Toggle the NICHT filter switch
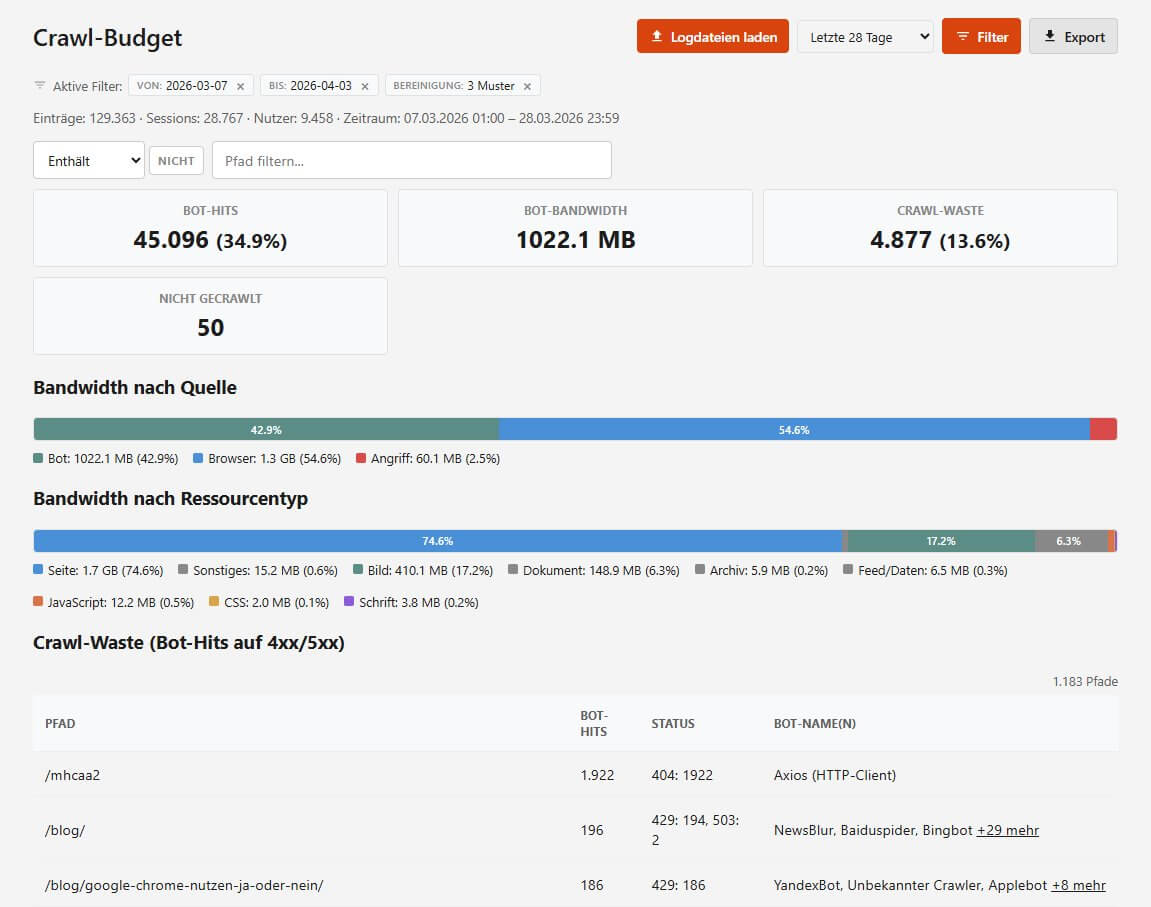This screenshot has height=907, width=1151. tap(176, 159)
